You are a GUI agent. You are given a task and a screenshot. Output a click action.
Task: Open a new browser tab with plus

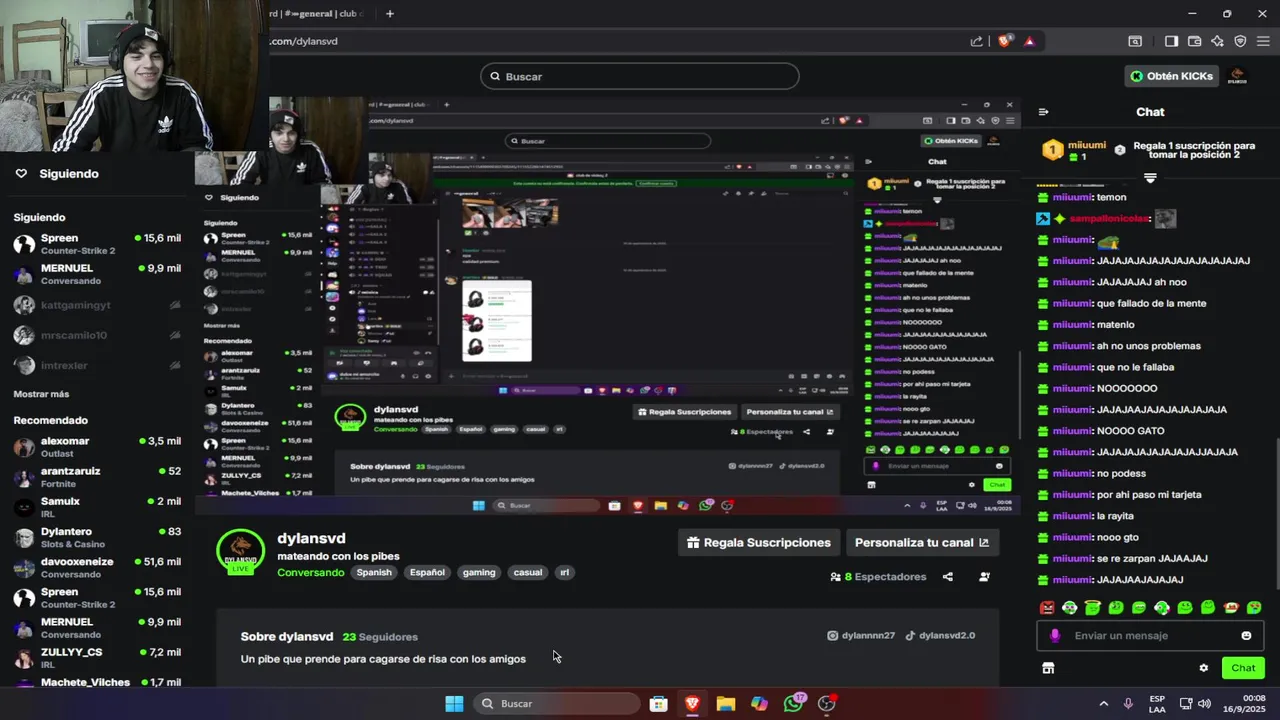coord(390,13)
